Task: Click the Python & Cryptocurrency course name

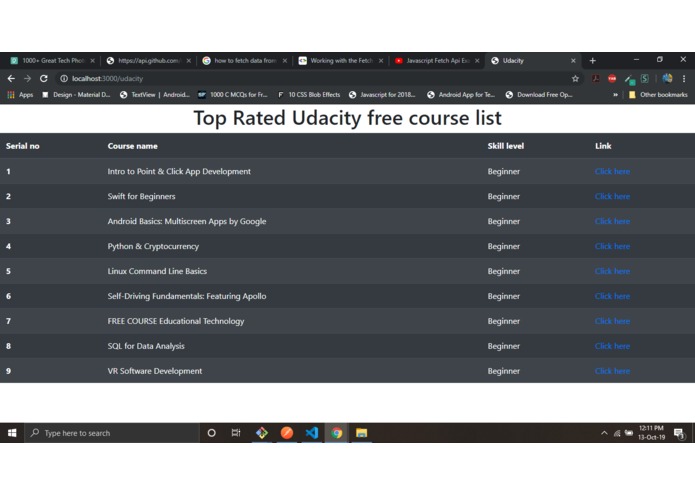Action: [x=153, y=246]
